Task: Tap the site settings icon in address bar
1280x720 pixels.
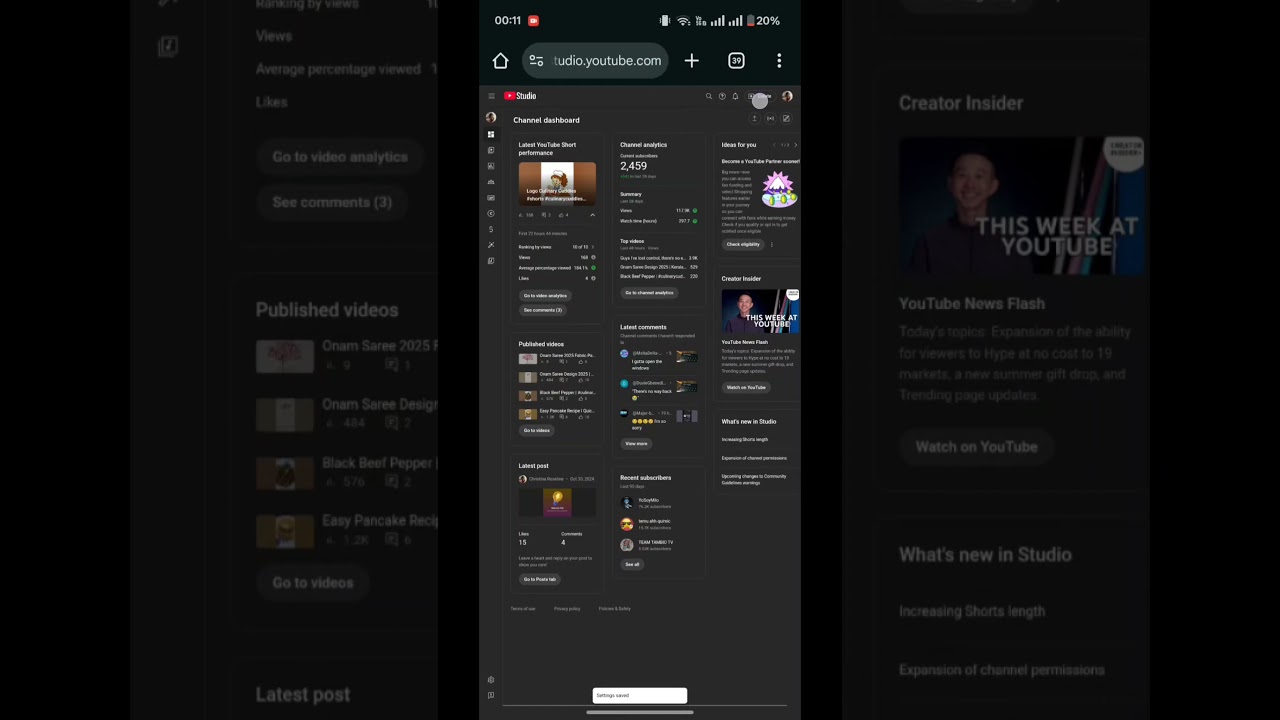Action: (536, 61)
